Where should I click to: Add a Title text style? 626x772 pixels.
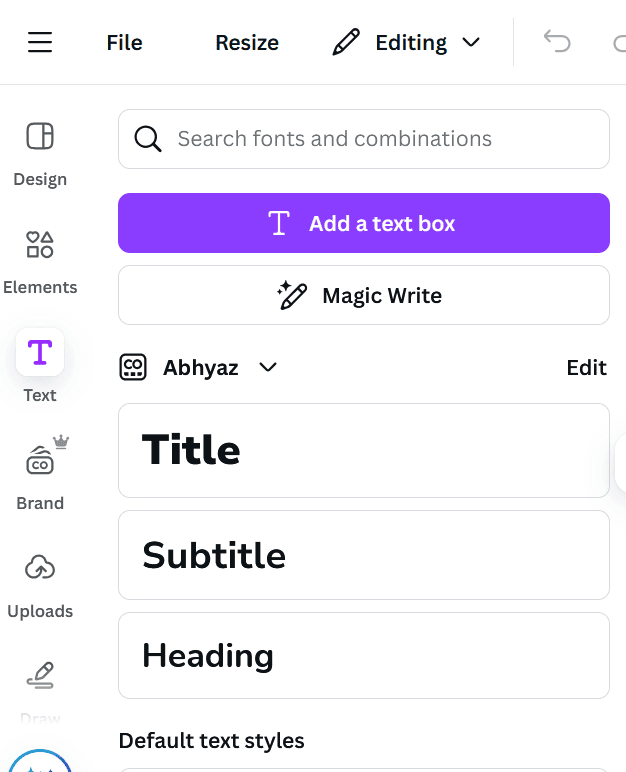(x=364, y=450)
